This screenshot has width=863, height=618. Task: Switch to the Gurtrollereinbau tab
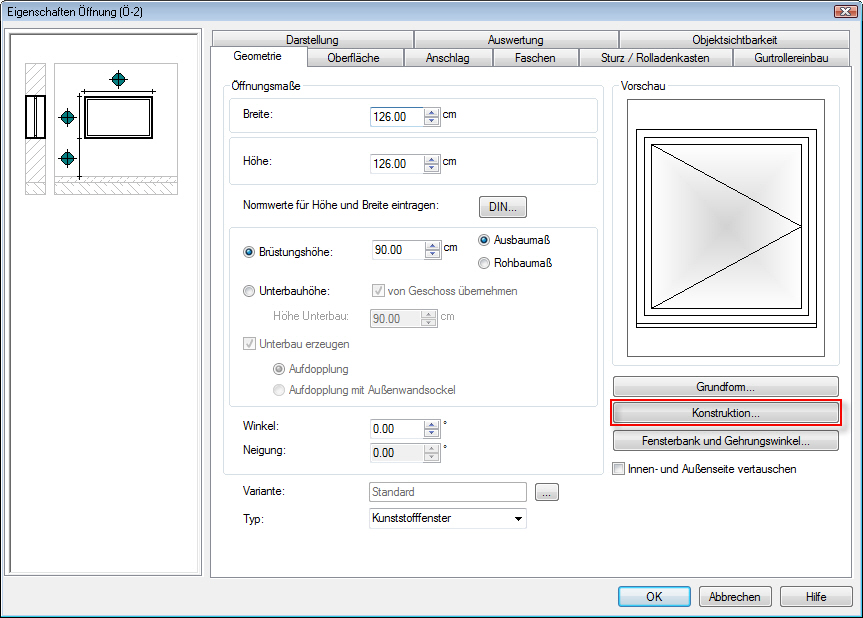click(791, 58)
